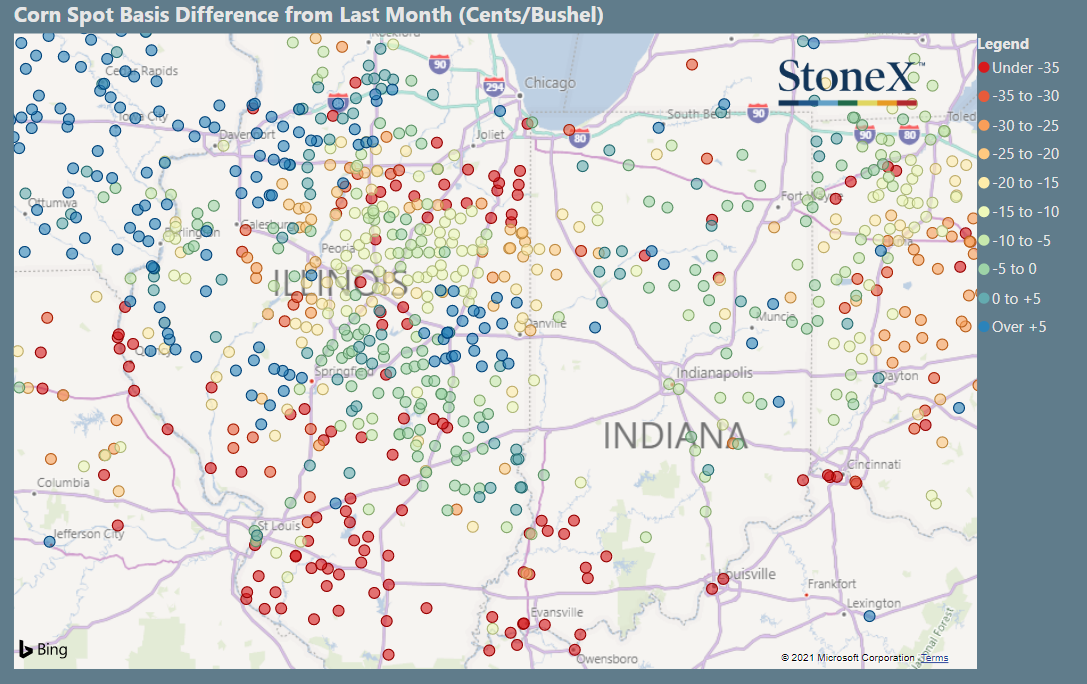Click the Indianapolis city label

pos(714,373)
